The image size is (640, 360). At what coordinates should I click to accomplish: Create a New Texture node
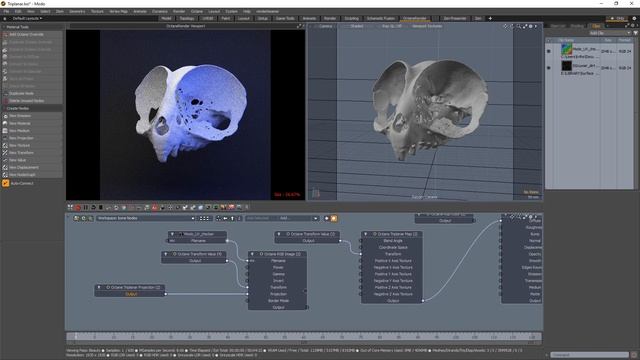32,145
